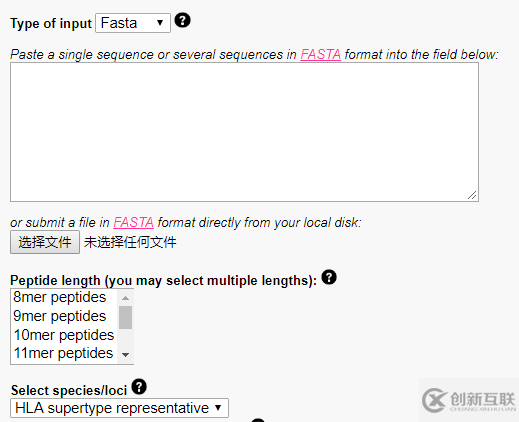Click help icon beside Peptide length

329,277
